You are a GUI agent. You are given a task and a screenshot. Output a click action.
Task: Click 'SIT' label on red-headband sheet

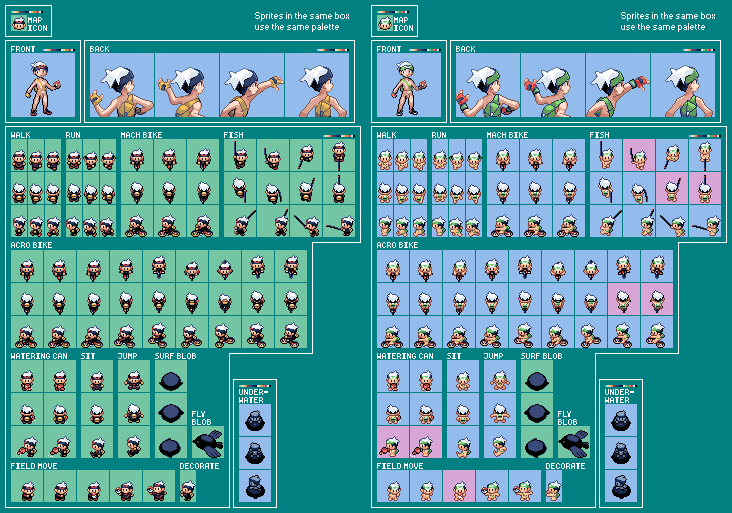(x=88, y=356)
